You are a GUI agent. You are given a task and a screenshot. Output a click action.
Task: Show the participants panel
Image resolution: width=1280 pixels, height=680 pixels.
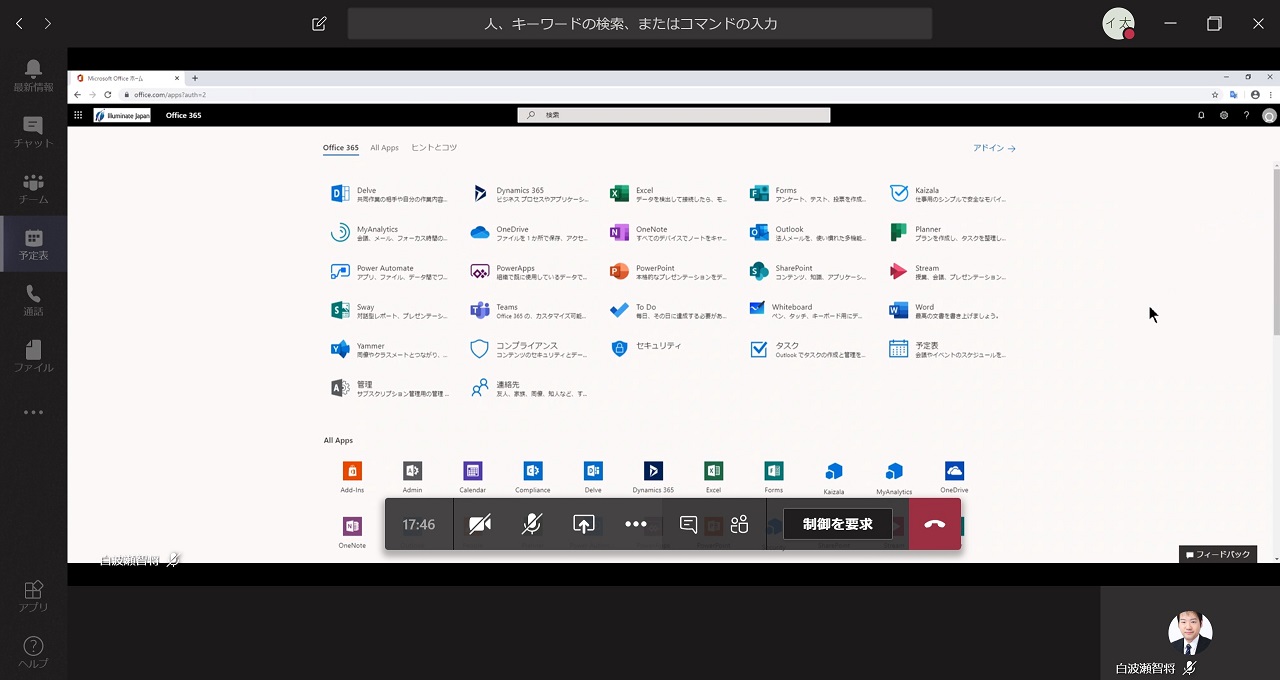coord(740,524)
